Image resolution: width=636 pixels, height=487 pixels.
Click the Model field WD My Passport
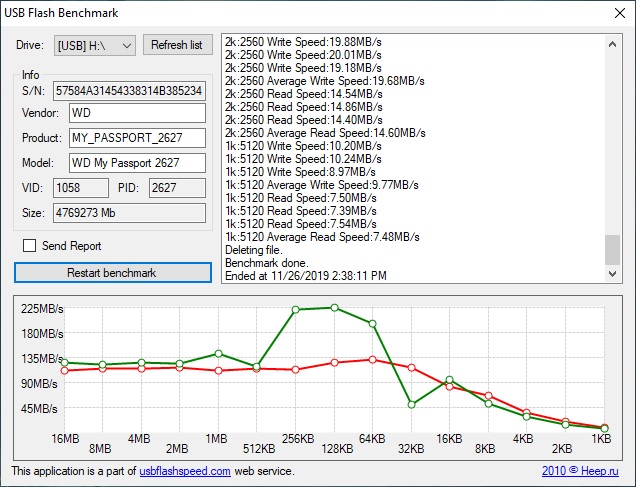[137, 163]
